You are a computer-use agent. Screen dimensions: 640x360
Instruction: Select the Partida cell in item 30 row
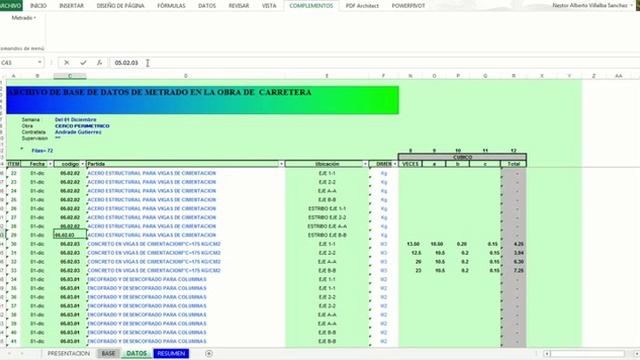186,244
